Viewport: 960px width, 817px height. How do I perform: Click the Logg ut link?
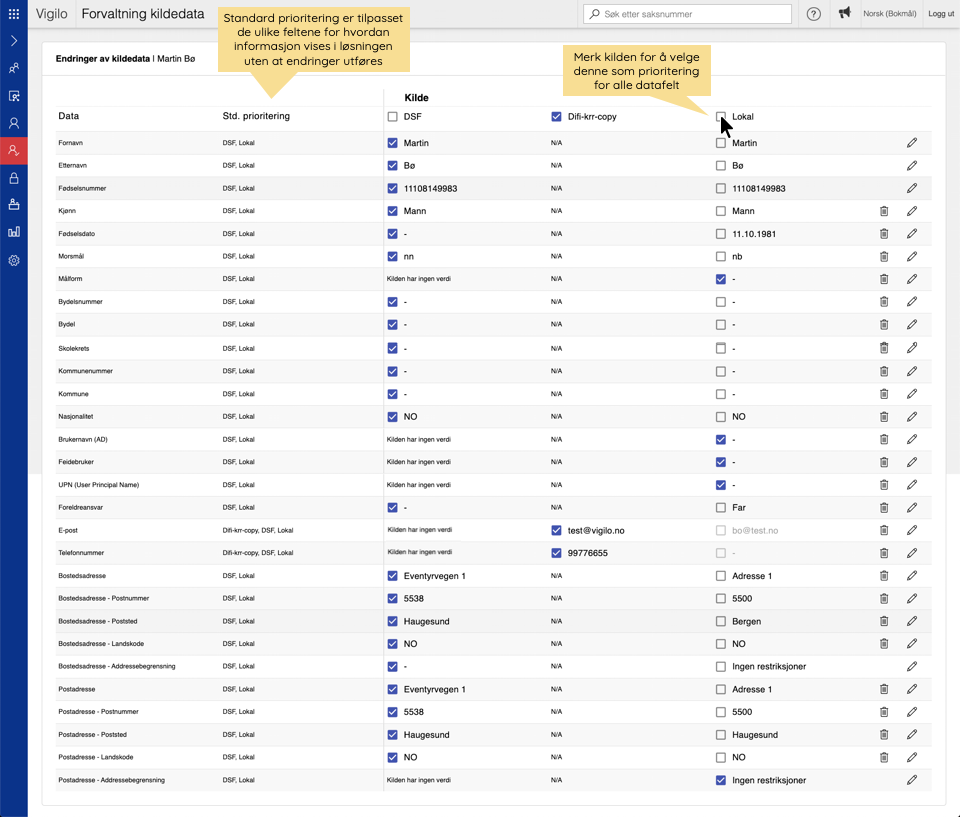(x=940, y=13)
